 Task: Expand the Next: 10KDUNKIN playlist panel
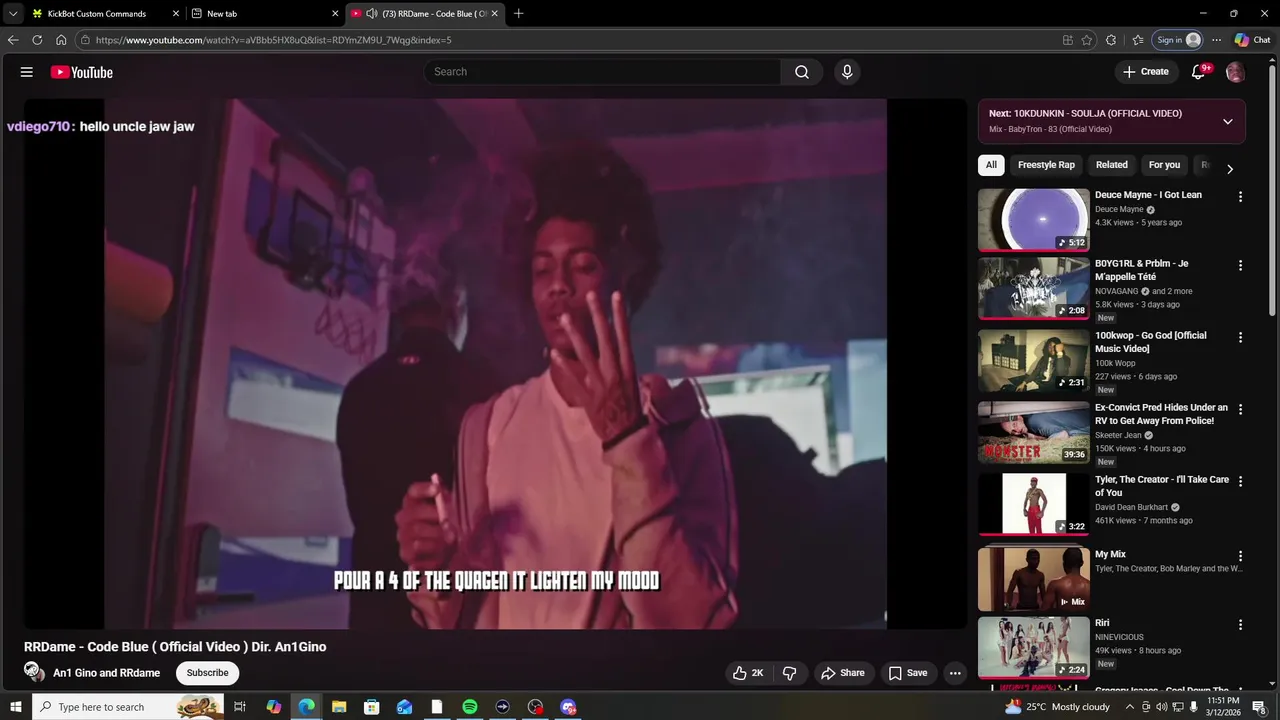click(1227, 122)
